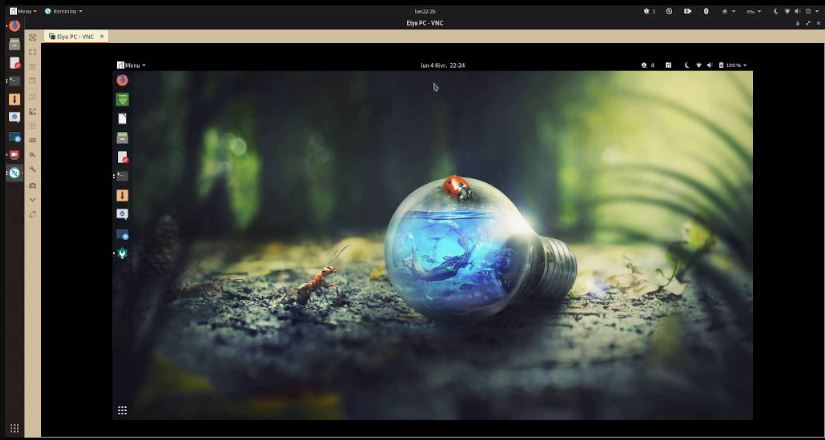Viewport: 825px width, 440px height.
Task: Click remote desktop notification indicator
Action: click(x=648, y=65)
